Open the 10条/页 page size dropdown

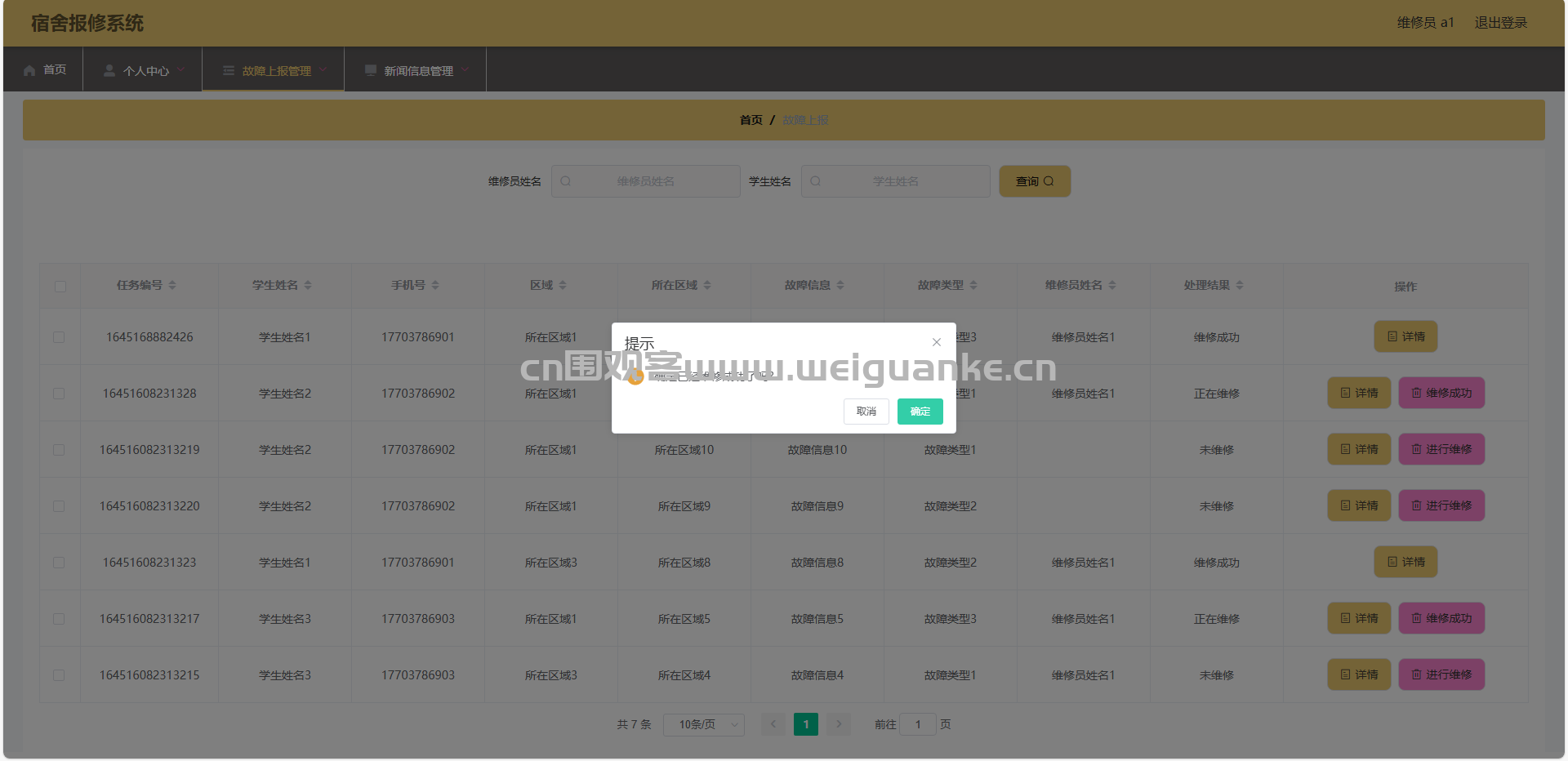click(x=704, y=724)
